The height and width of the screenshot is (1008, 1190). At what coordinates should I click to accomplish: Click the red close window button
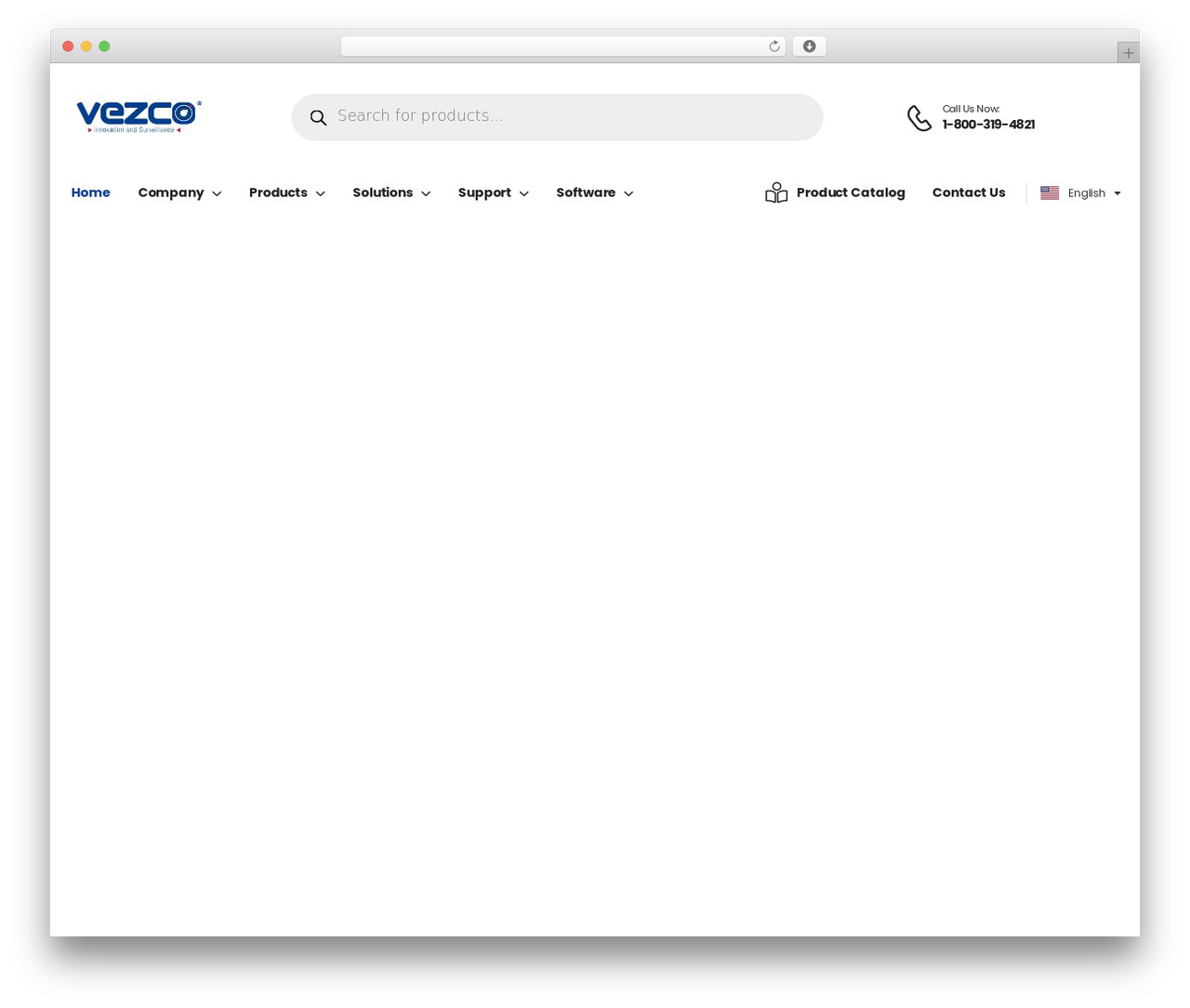tap(68, 46)
